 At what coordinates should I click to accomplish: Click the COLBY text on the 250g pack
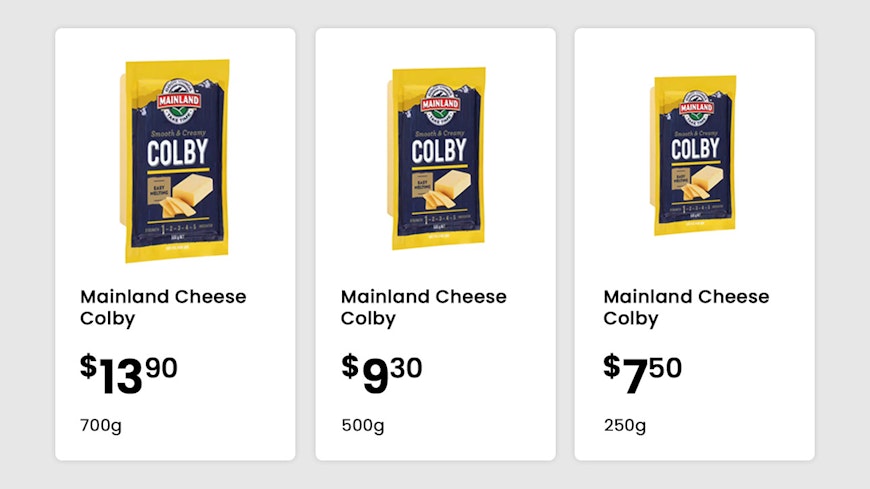click(x=693, y=149)
